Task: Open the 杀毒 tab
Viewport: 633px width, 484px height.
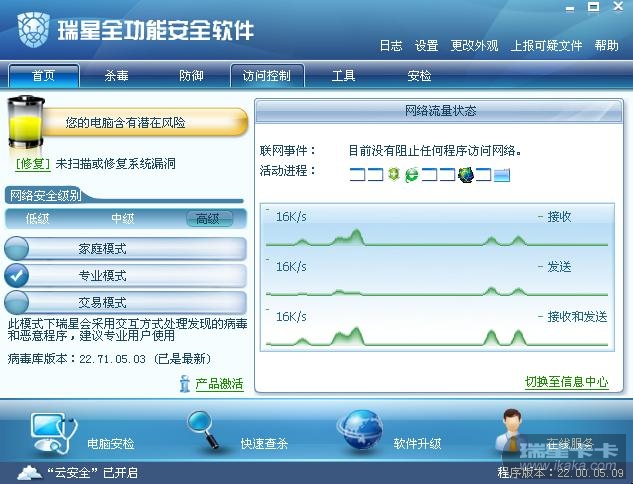Action: (116, 75)
